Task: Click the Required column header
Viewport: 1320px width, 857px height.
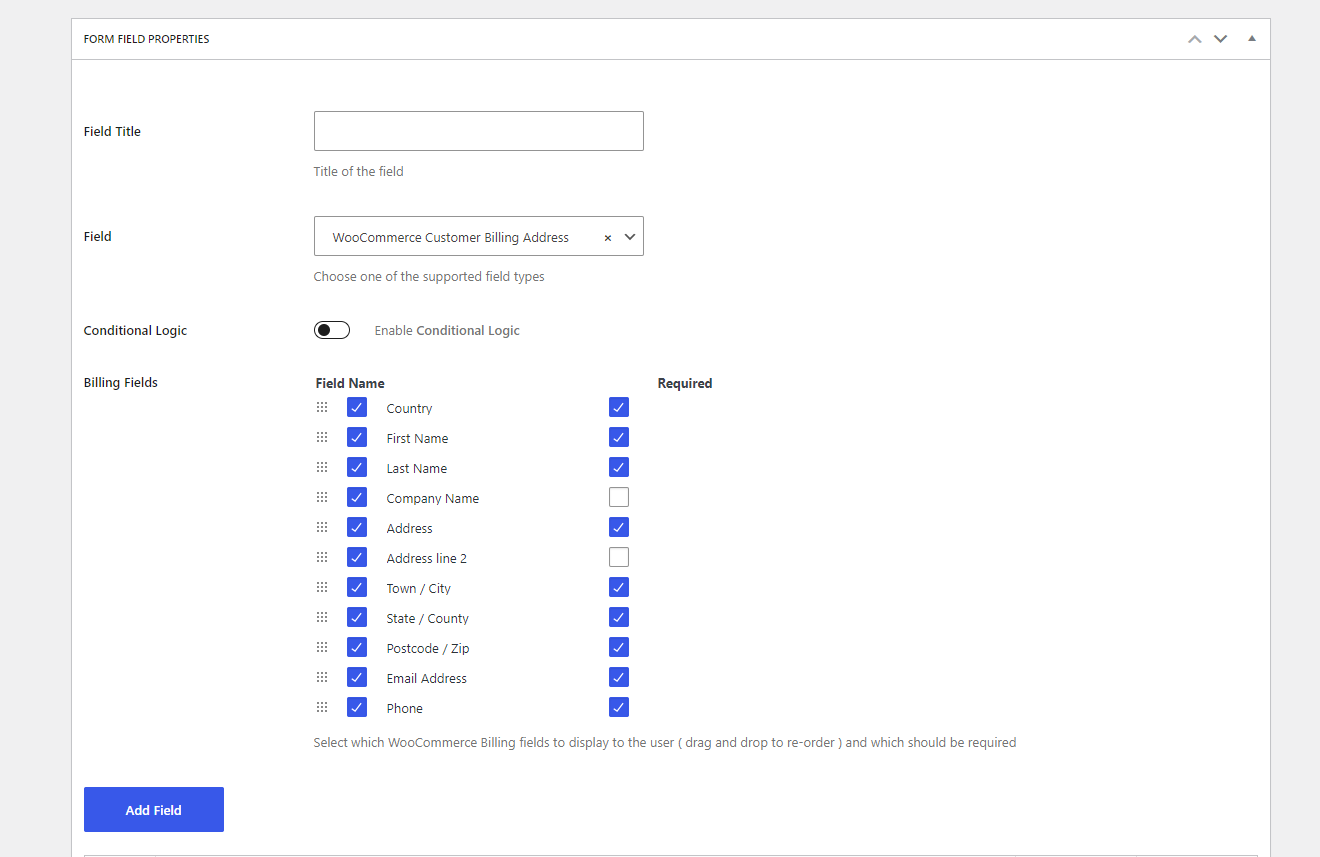Action: point(685,383)
